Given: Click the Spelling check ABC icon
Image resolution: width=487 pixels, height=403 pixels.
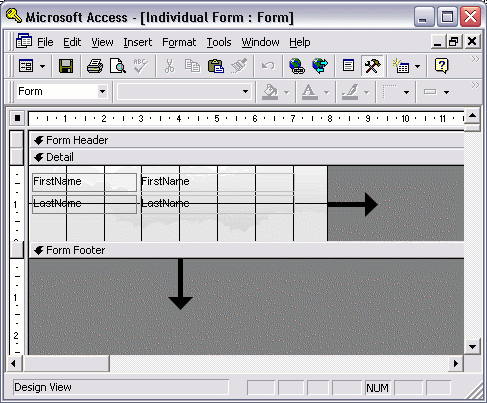Looking at the screenshot, I should [140, 66].
